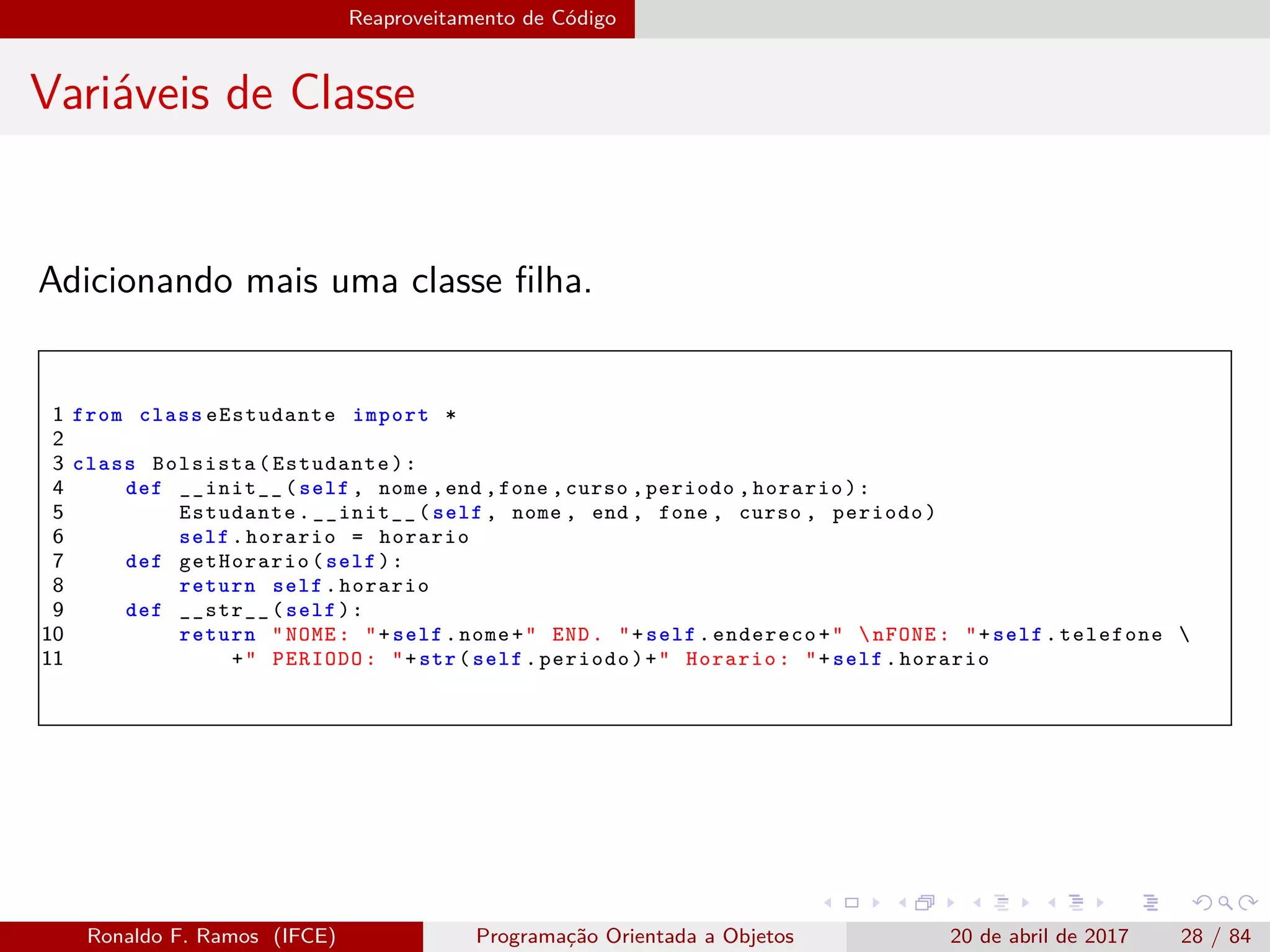Click the single slide rectangle navigation icon
The width and height of the screenshot is (1270, 952).
(852, 903)
